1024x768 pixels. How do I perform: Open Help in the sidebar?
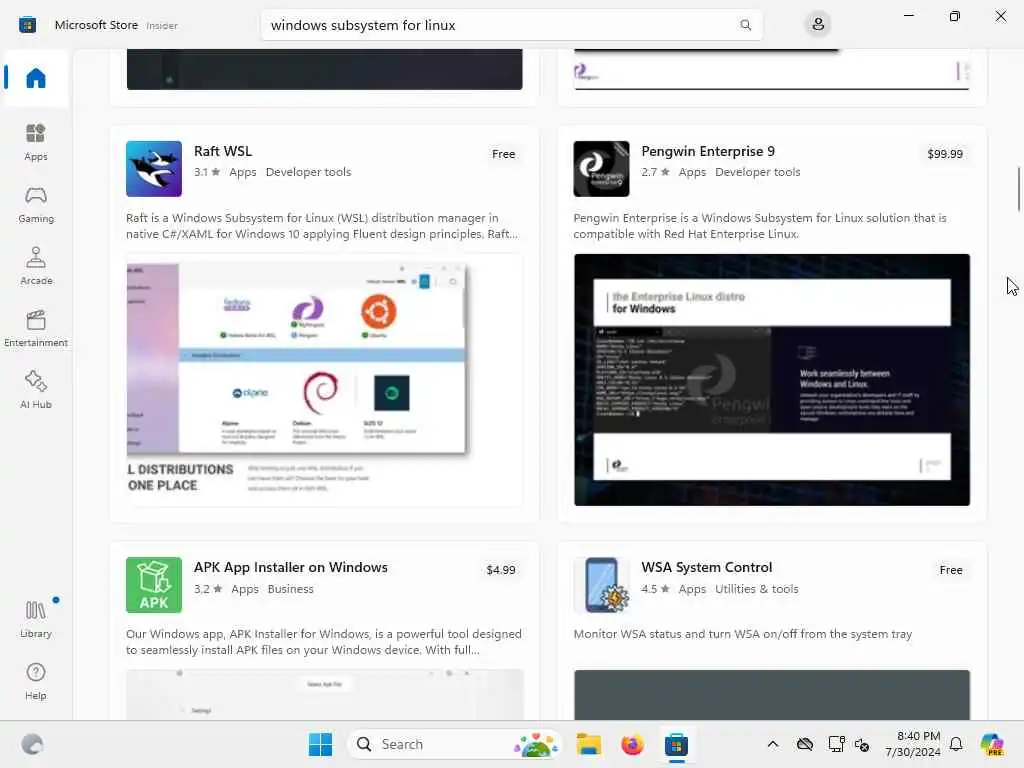point(36,681)
